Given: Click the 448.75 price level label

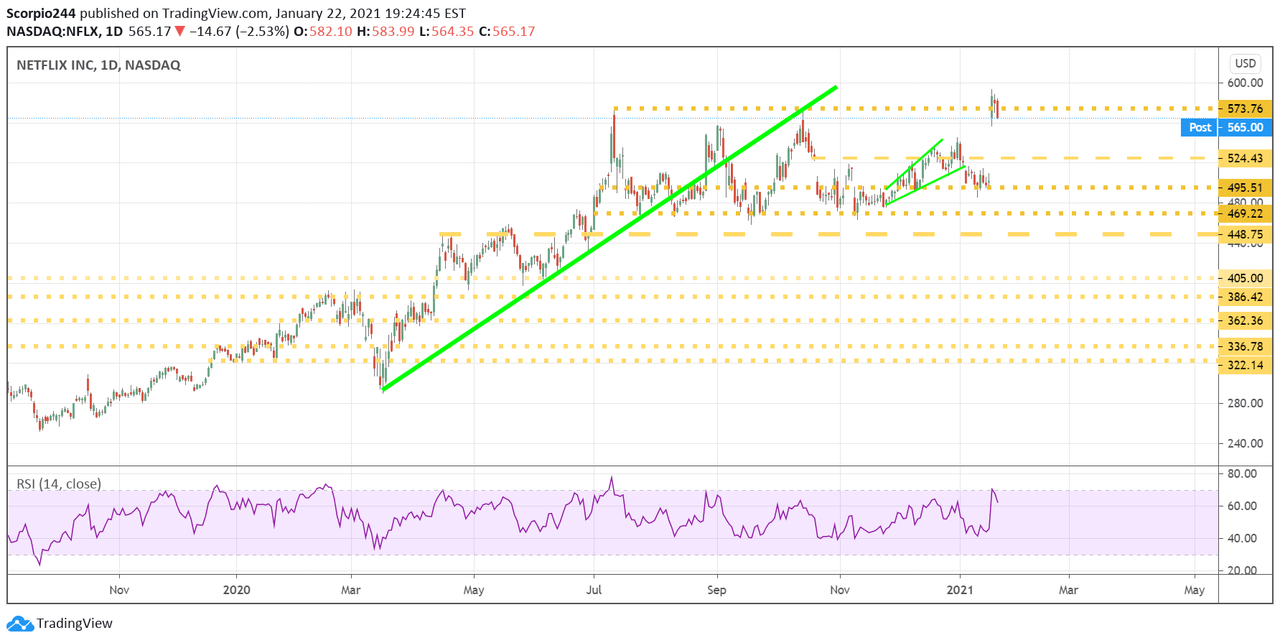Looking at the screenshot, I should (x=1245, y=234).
